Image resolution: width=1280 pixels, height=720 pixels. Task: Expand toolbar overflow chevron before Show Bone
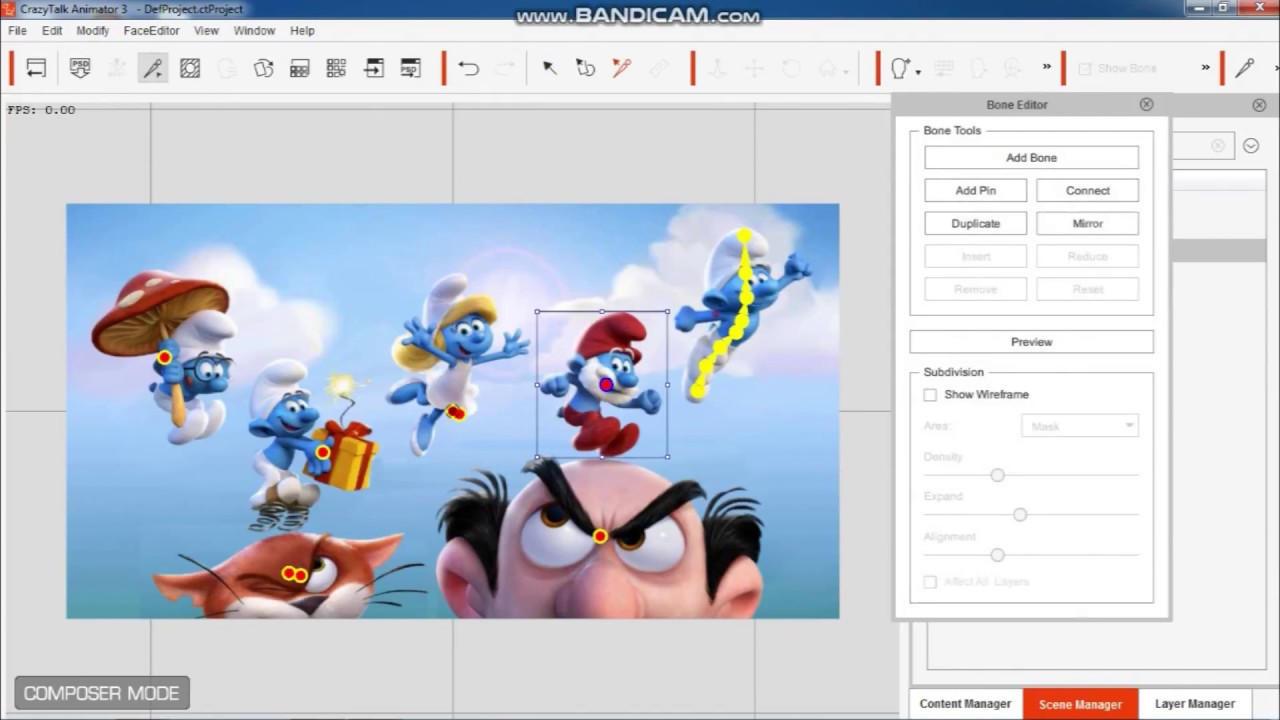tap(1047, 67)
